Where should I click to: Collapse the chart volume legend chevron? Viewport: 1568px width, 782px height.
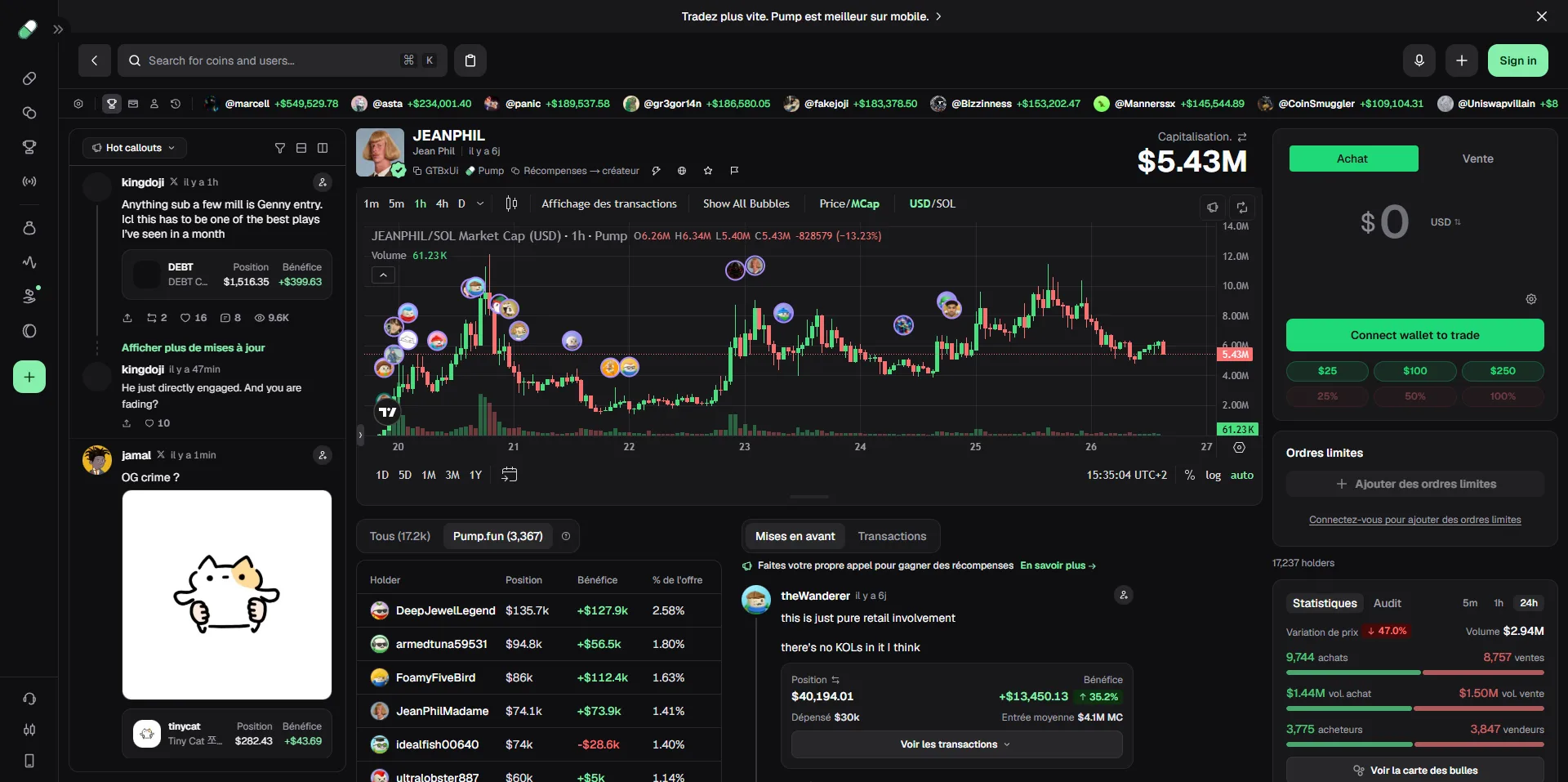click(383, 275)
